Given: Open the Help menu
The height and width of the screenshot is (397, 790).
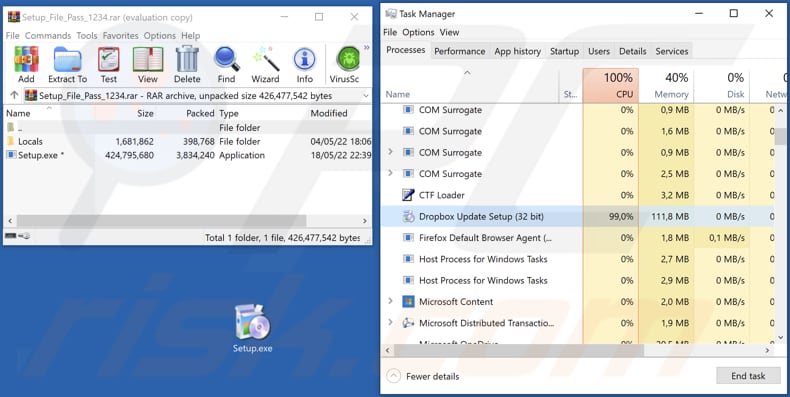Looking at the screenshot, I should [190, 36].
